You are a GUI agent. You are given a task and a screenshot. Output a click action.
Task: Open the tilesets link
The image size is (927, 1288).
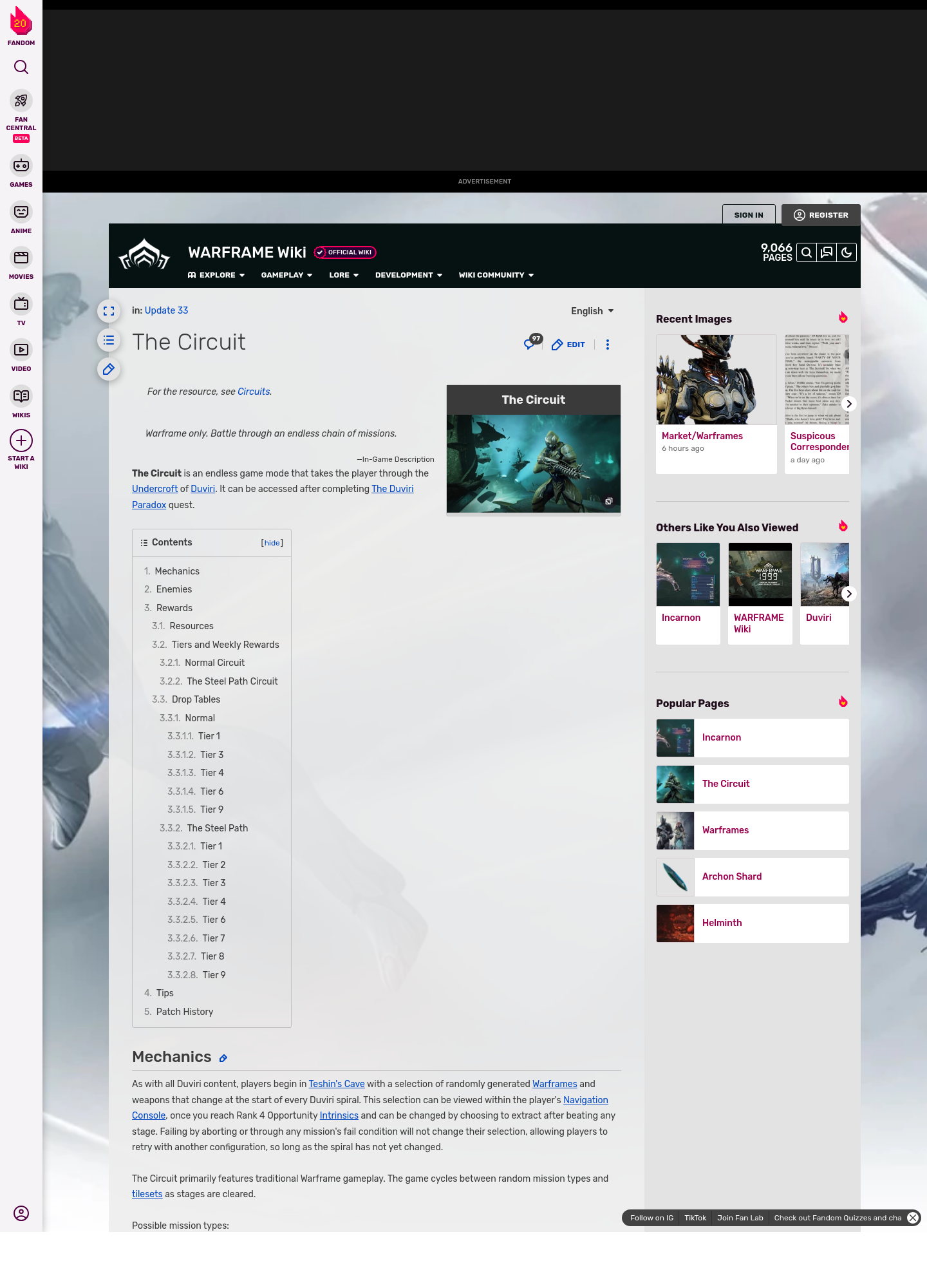tap(147, 1194)
